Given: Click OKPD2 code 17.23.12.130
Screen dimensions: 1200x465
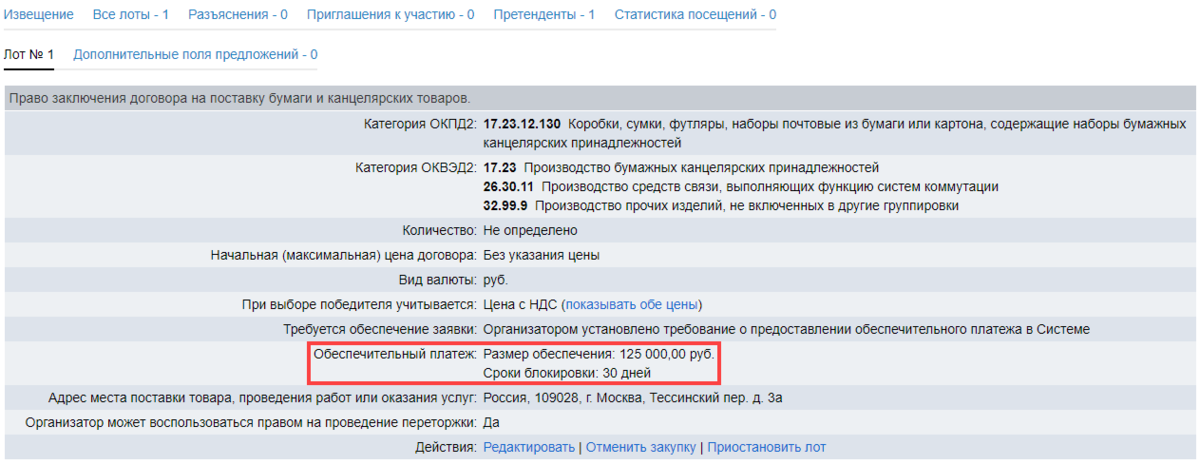Looking at the screenshot, I should pos(521,125).
